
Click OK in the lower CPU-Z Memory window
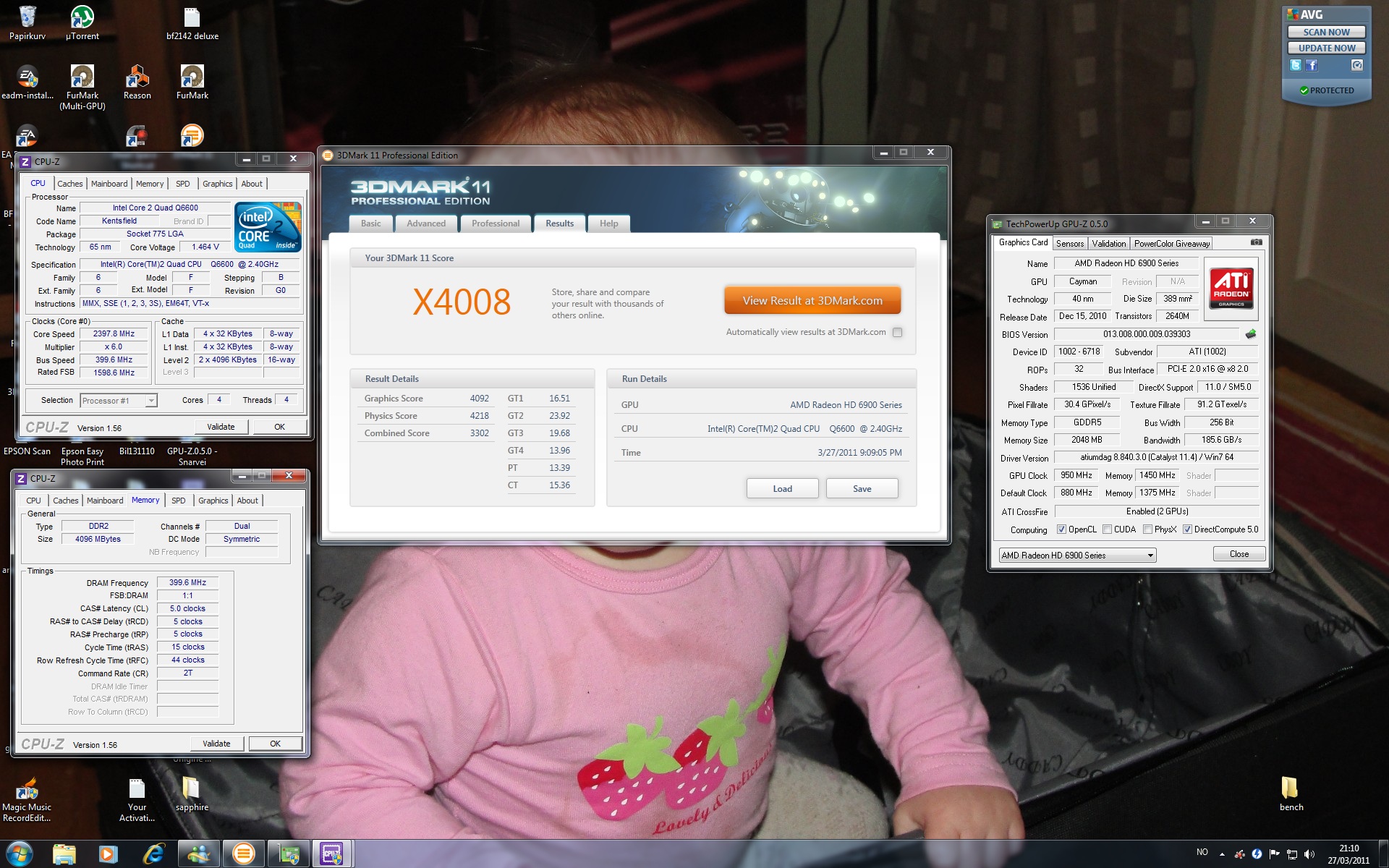click(275, 744)
